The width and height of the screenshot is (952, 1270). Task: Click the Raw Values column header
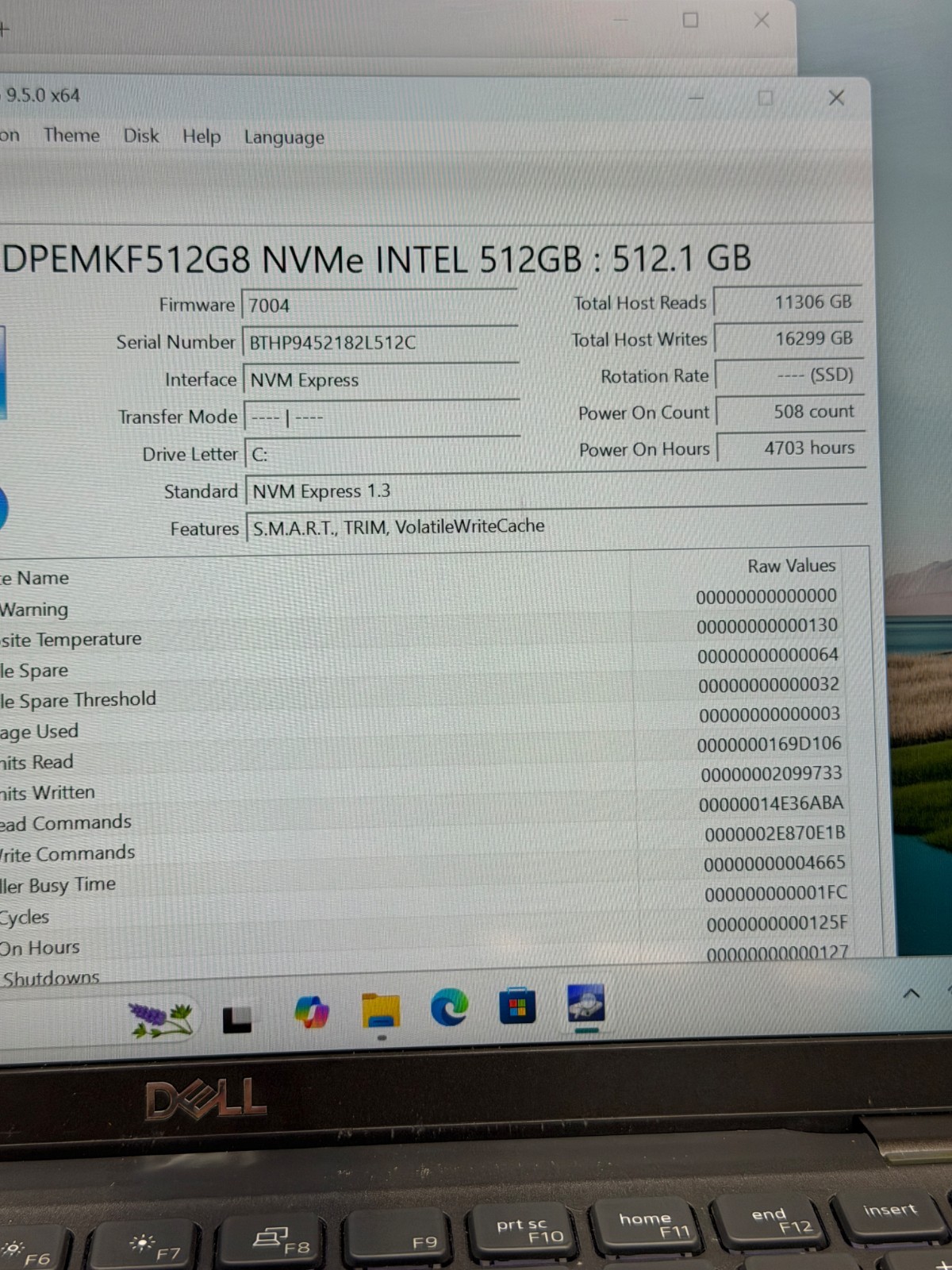pos(791,566)
